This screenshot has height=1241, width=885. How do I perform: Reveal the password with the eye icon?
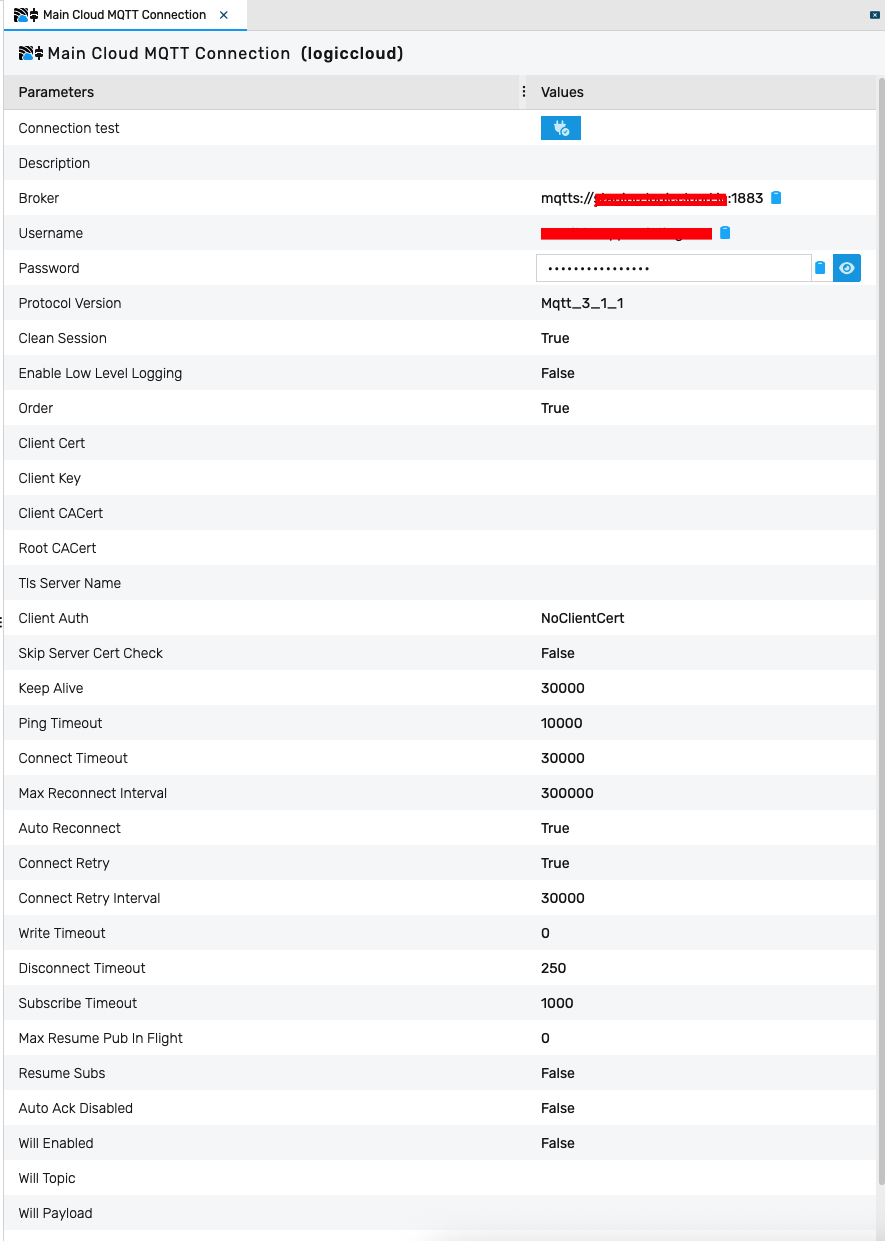pos(847,267)
